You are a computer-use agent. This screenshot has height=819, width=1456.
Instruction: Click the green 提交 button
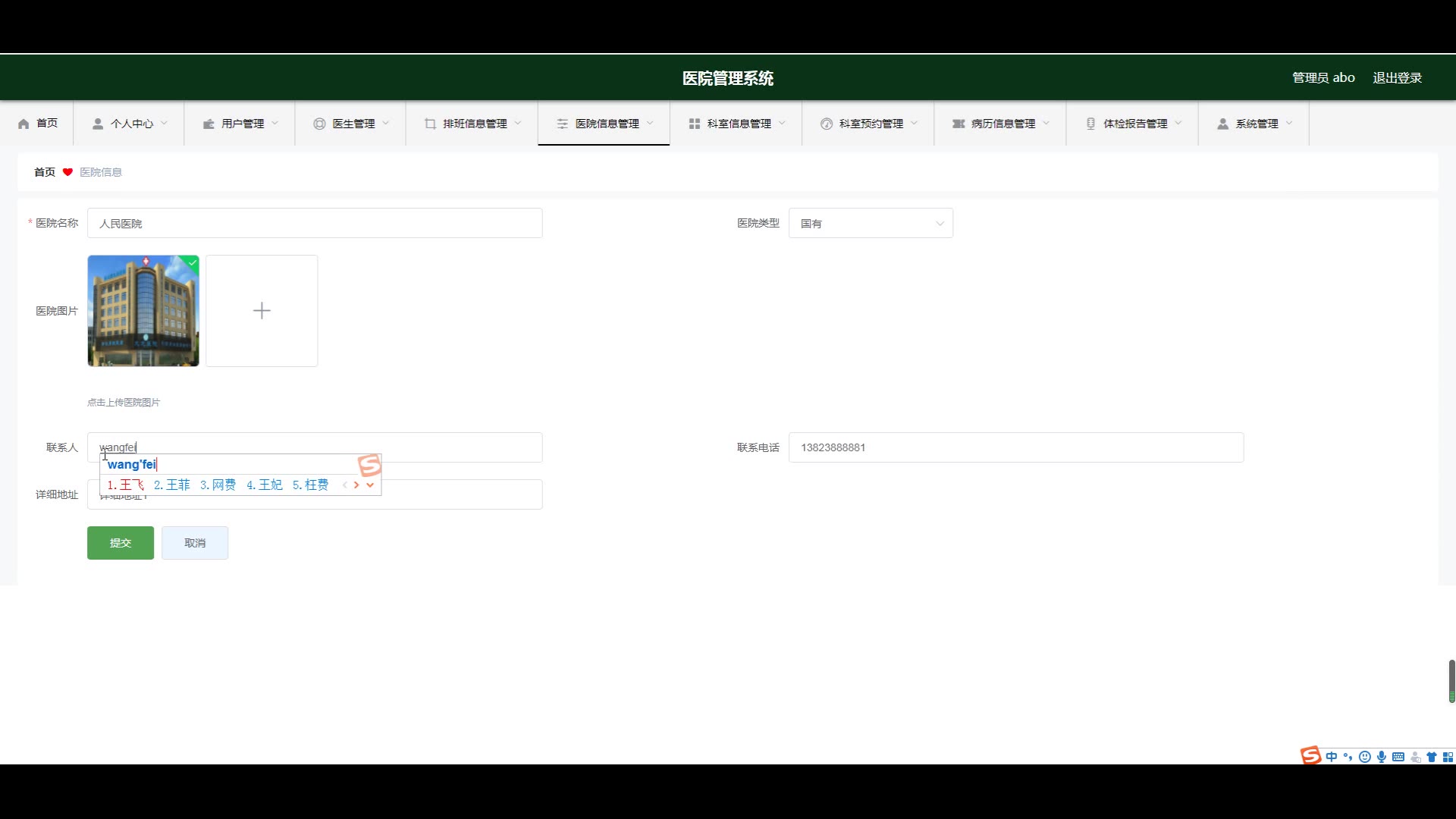[x=121, y=543]
